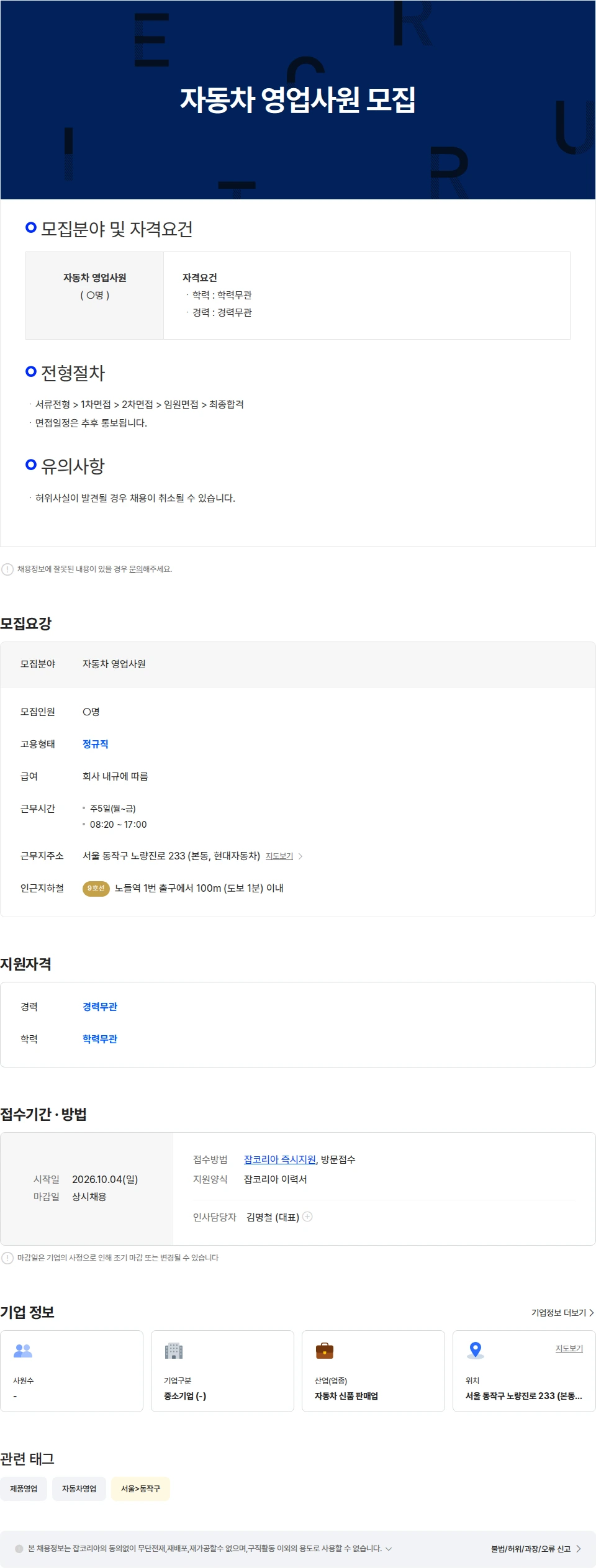Click the 산업(업종) briefcase icon

325,1351
